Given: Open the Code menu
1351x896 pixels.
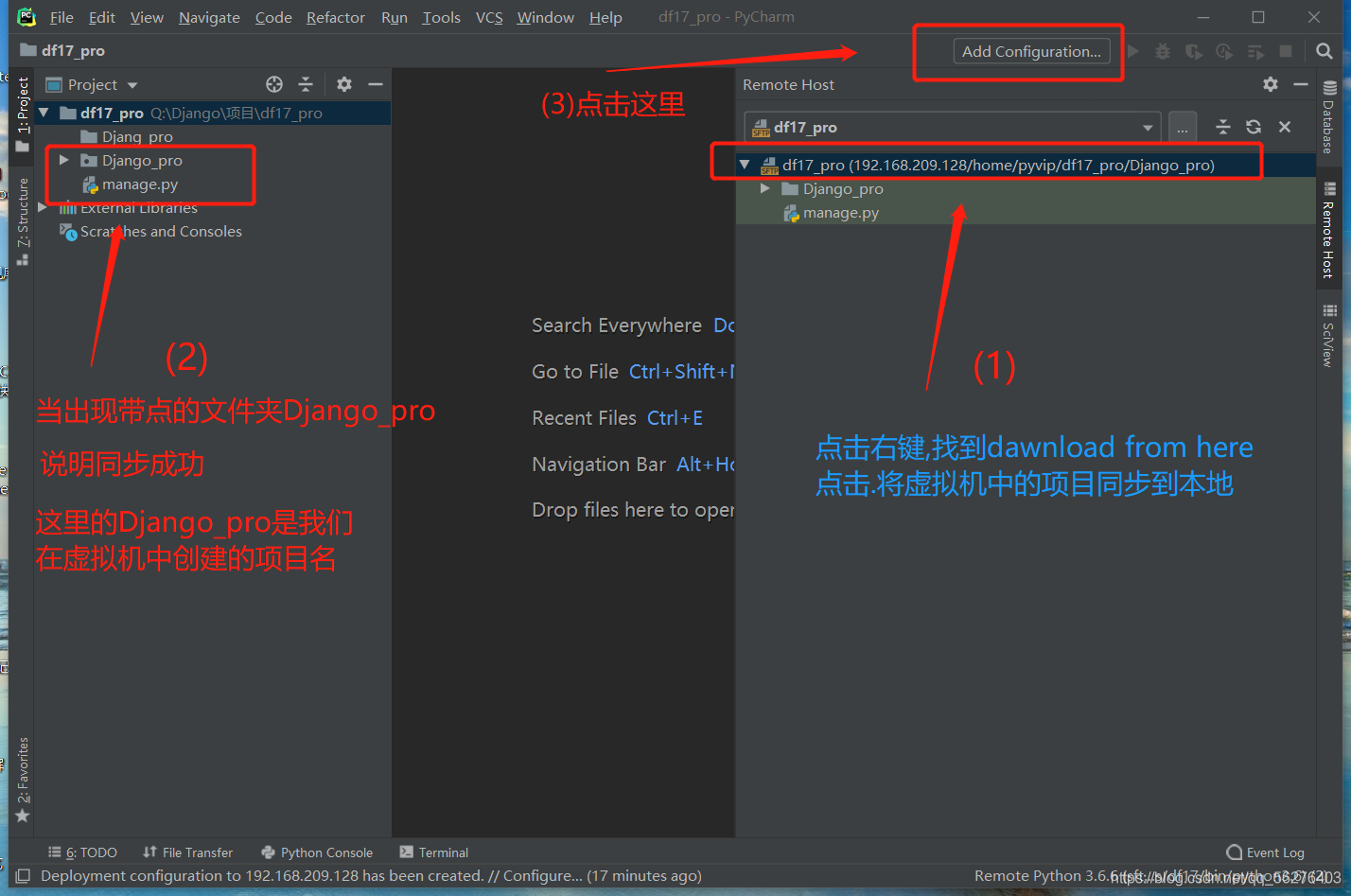Looking at the screenshot, I should [273, 17].
